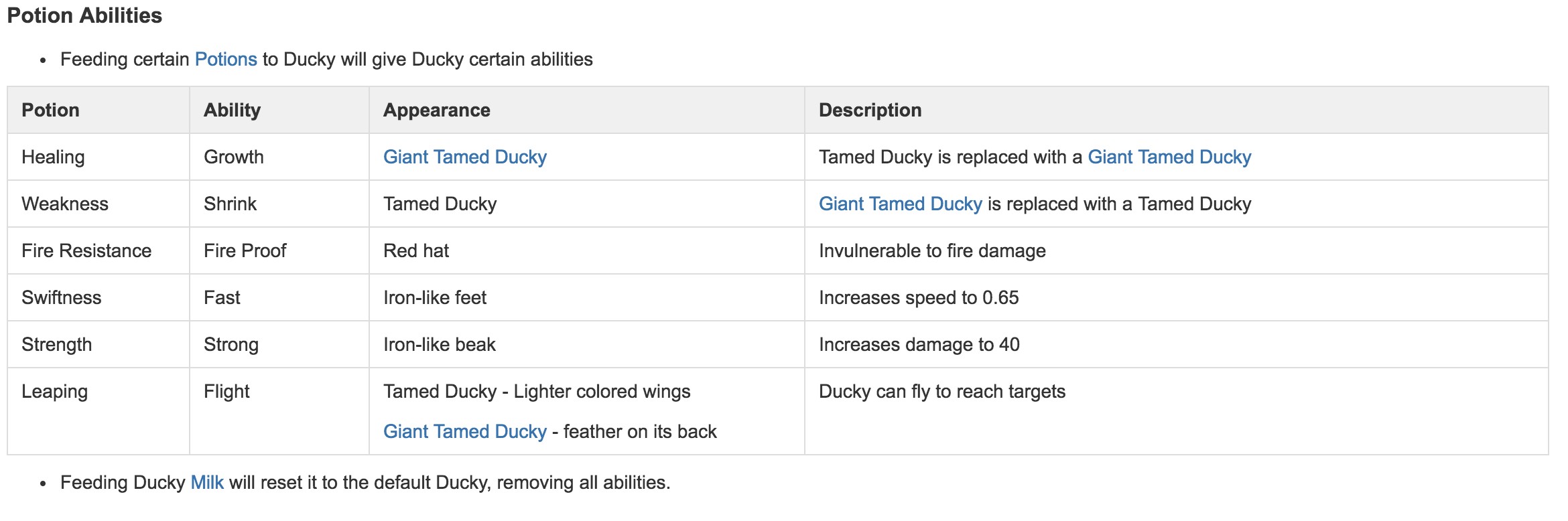Click the Ability column header
Image resolution: width=1568 pixels, height=521 pixels.
click(x=232, y=110)
